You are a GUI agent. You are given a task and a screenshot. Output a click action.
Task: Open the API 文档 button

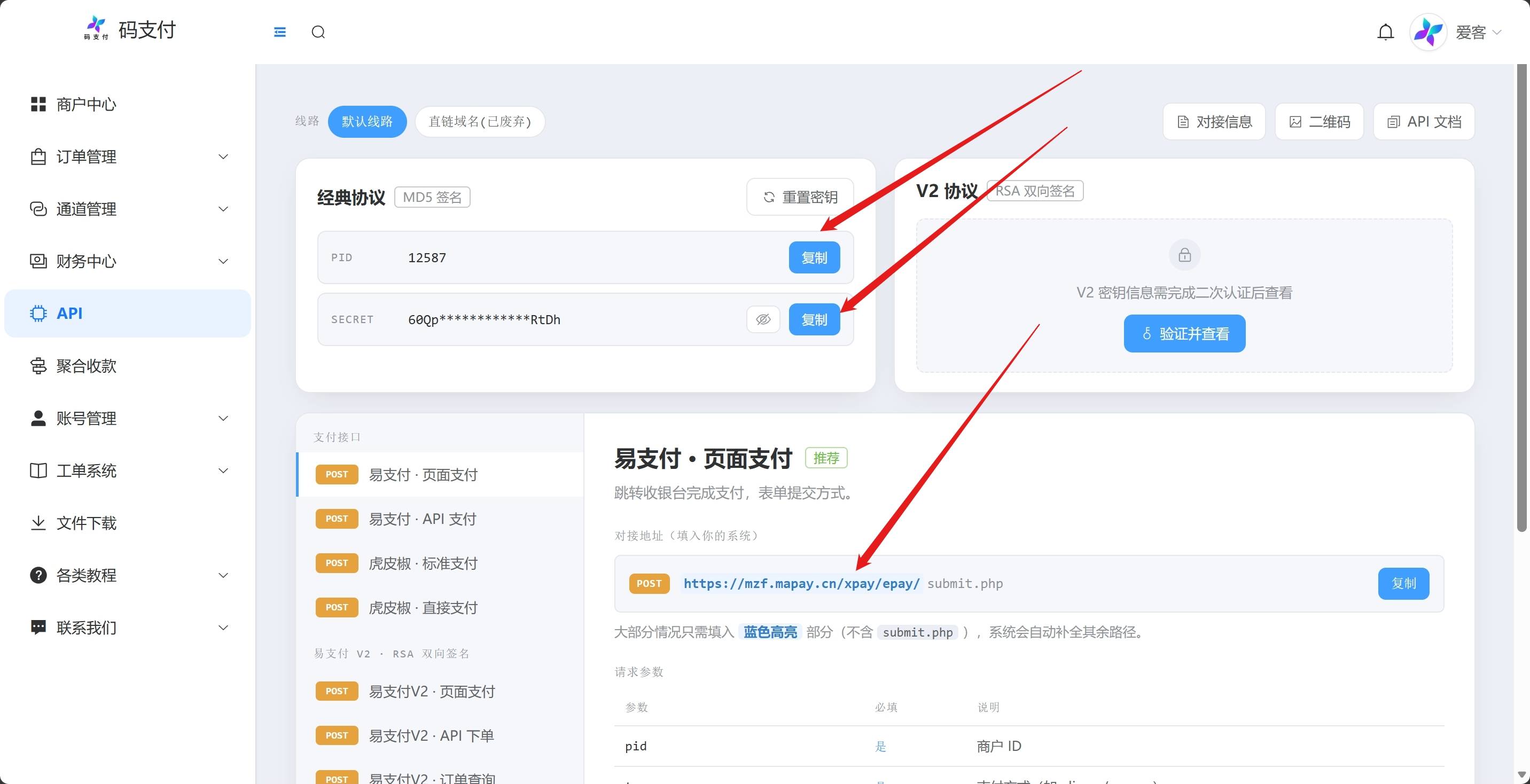(x=1424, y=122)
